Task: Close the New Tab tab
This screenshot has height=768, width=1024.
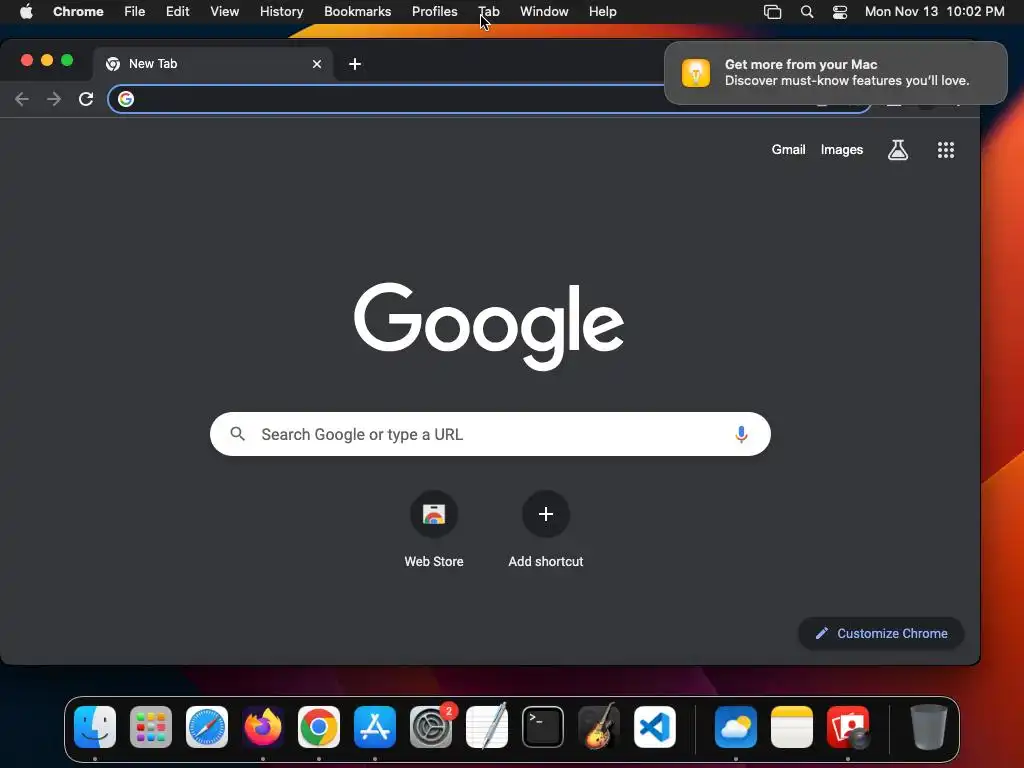Action: pos(317,64)
